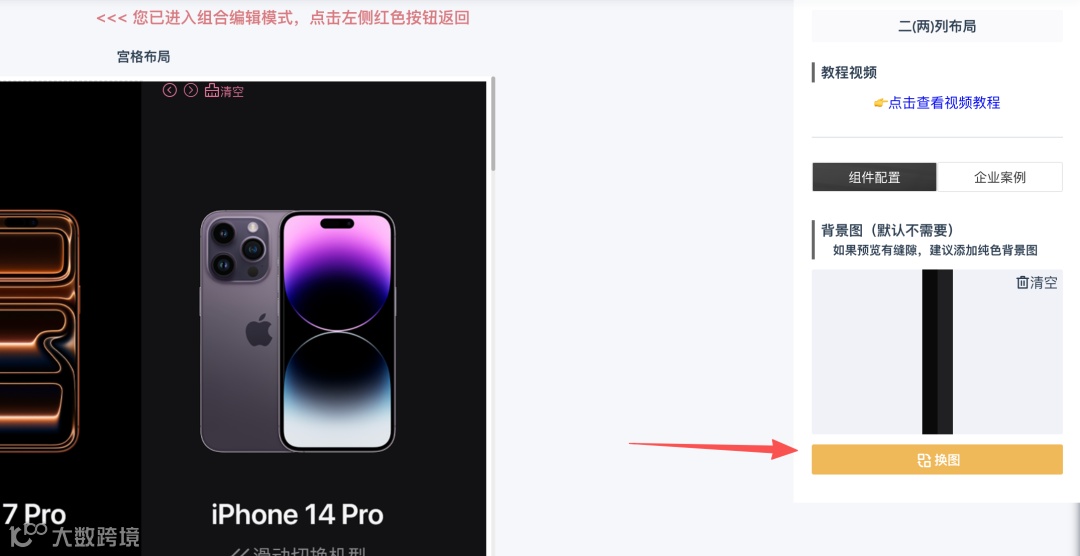Select the dark background image thumbnail

937,351
